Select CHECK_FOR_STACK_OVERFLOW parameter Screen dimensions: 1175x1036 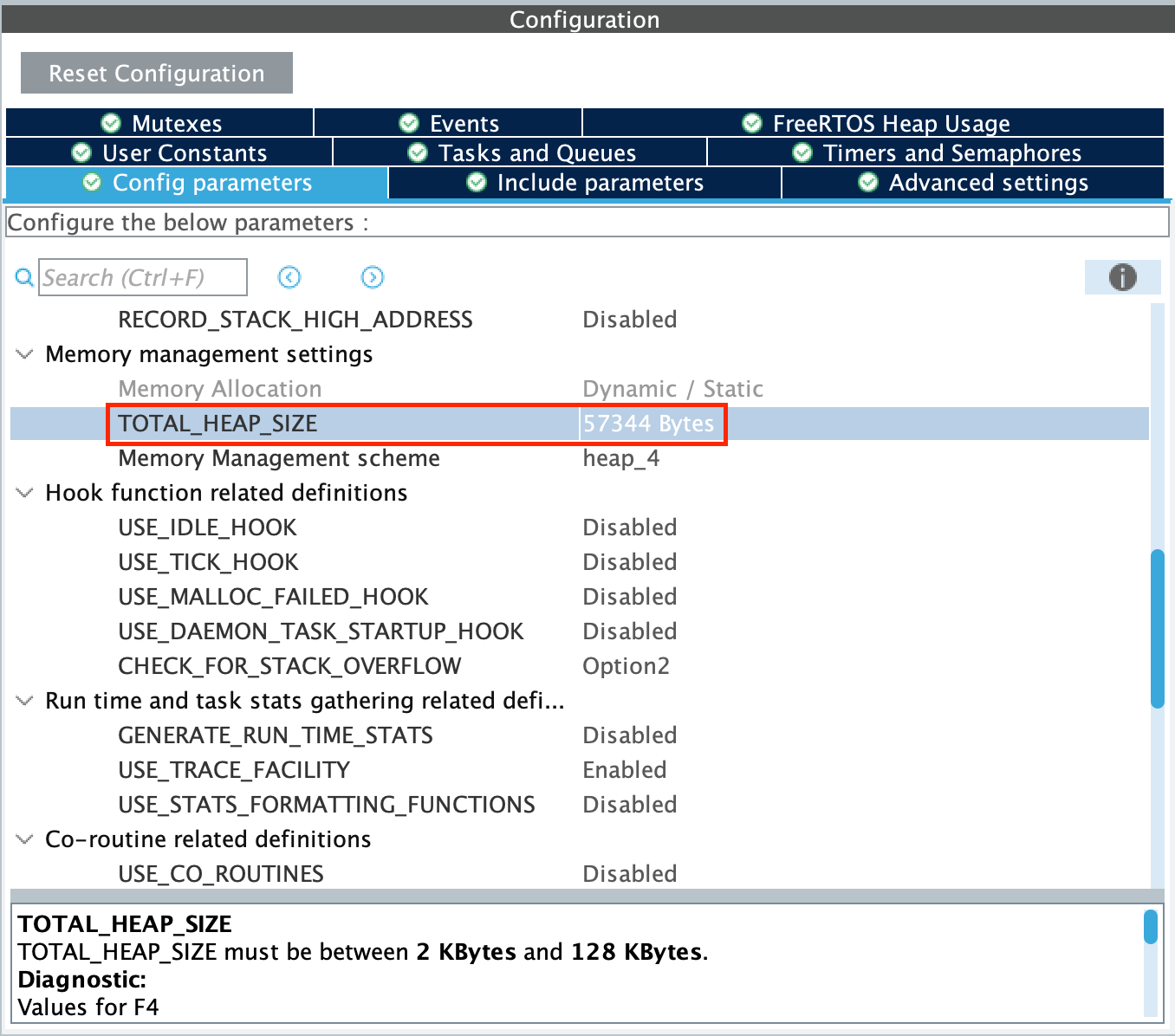point(290,666)
